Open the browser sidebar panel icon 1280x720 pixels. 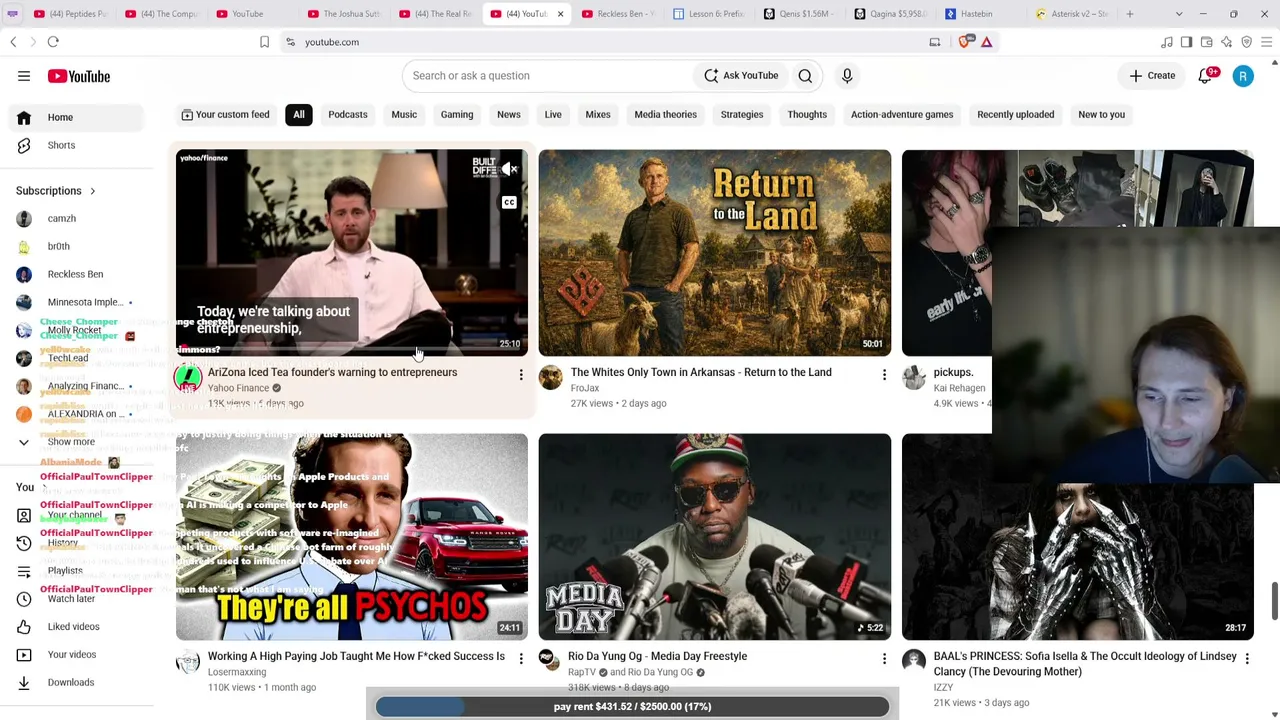1186,42
